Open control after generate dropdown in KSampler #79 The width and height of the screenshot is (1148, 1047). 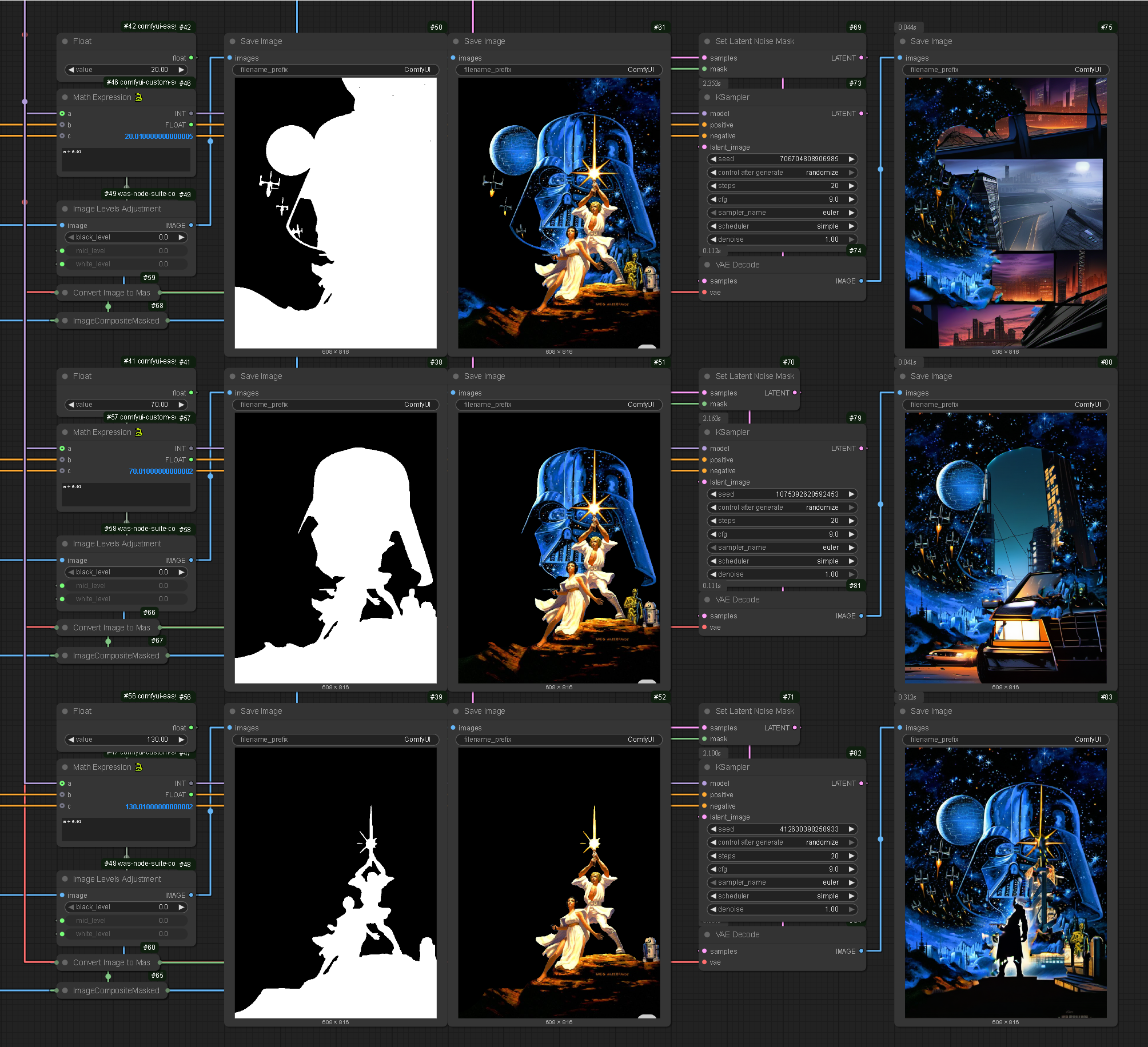point(783,507)
